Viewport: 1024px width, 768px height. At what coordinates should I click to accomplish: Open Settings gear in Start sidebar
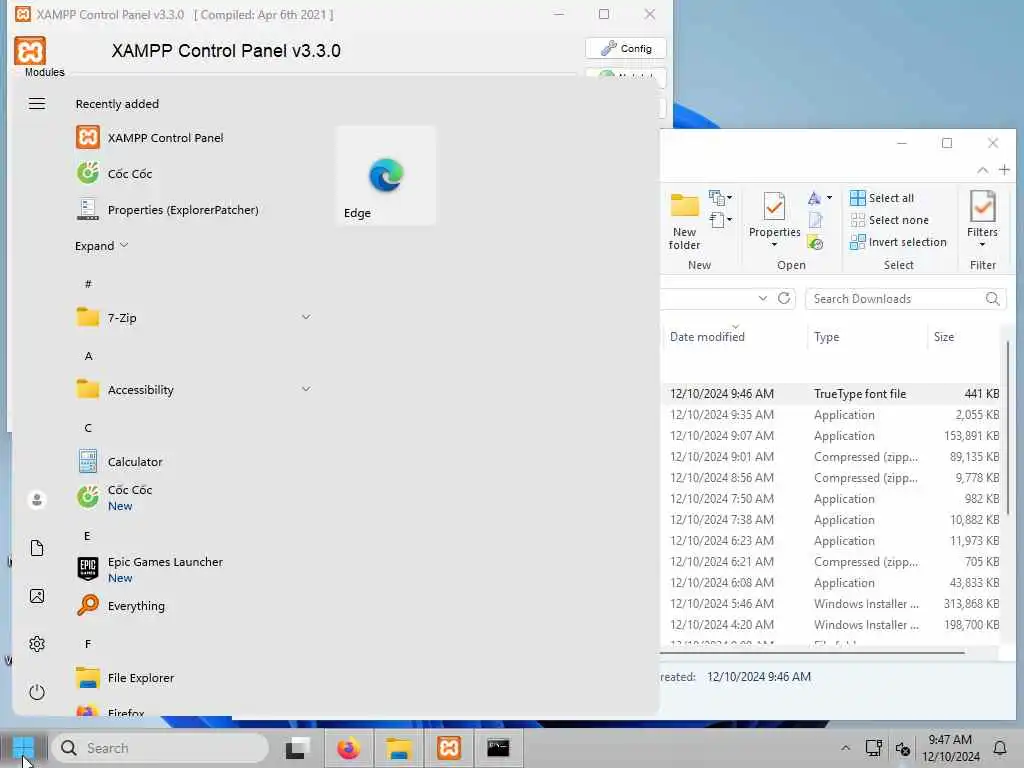[37, 644]
